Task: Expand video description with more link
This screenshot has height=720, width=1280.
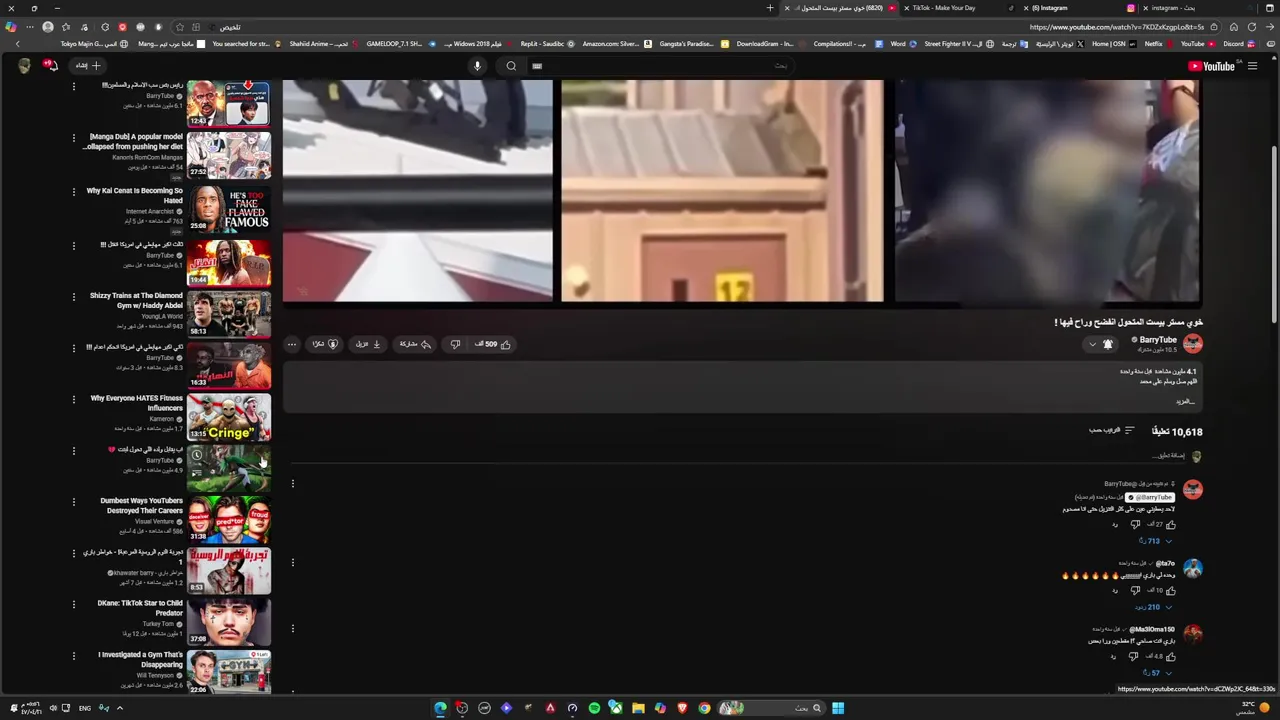Action: 1185,401
